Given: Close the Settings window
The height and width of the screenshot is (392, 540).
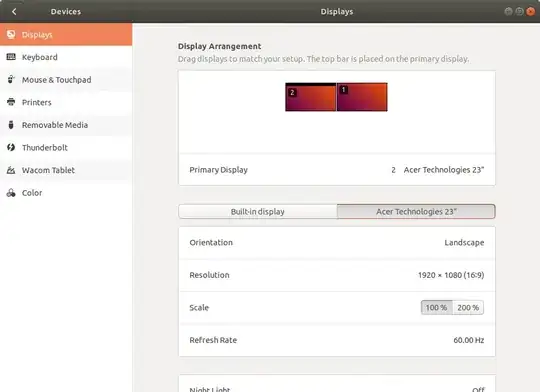Looking at the screenshot, I should click(x=531, y=11).
